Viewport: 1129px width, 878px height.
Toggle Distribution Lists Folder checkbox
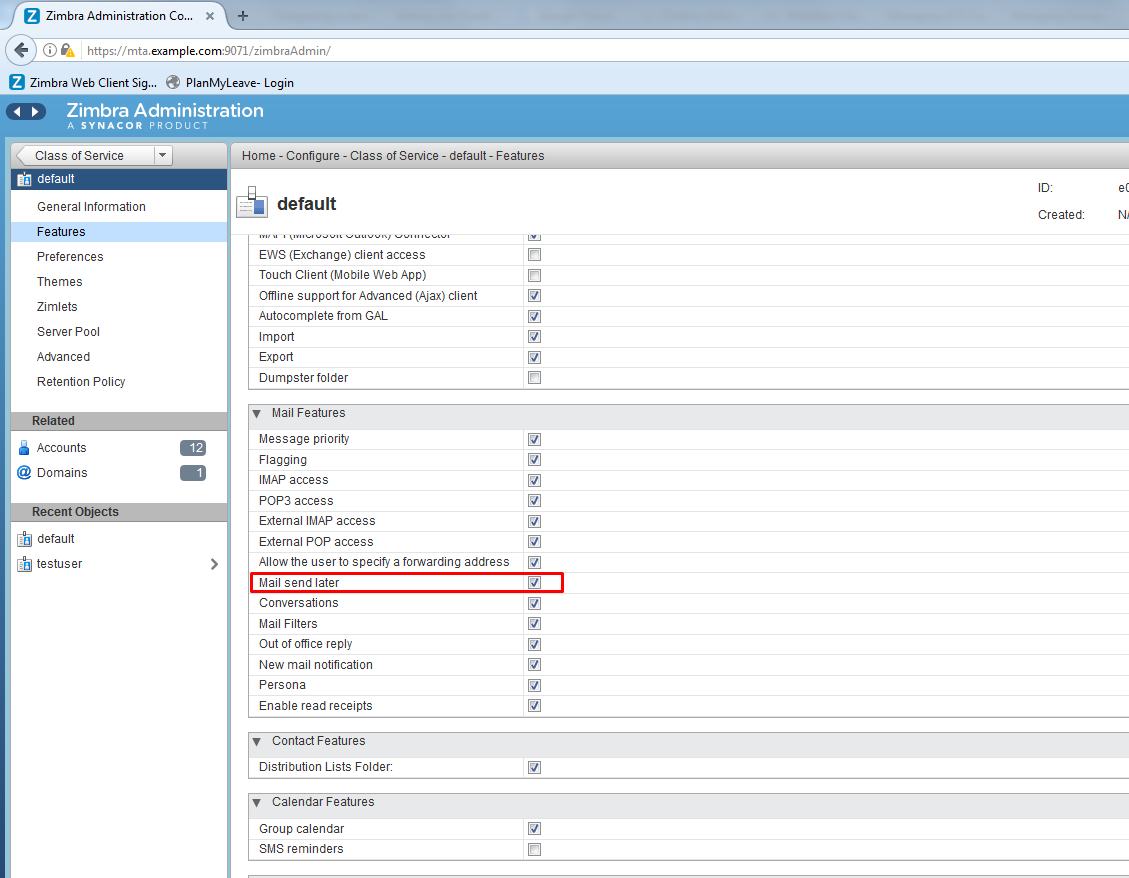[534, 768]
